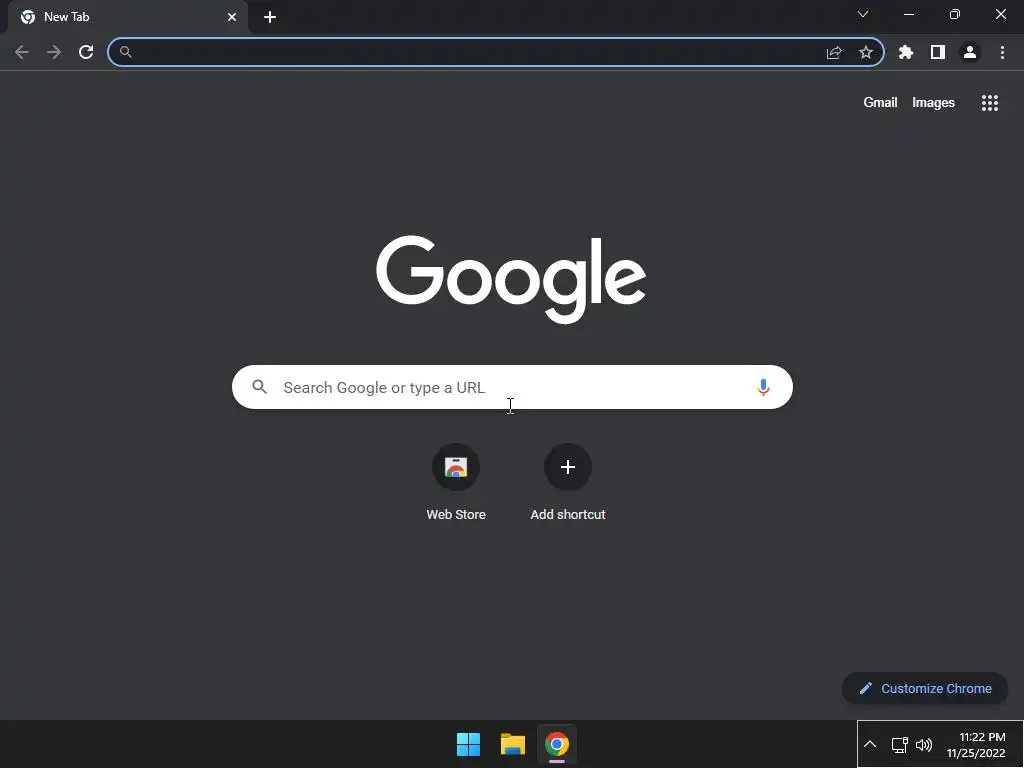The width and height of the screenshot is (1024, 768).
Task: Open network settings tray icon
Action: (899, 744)
